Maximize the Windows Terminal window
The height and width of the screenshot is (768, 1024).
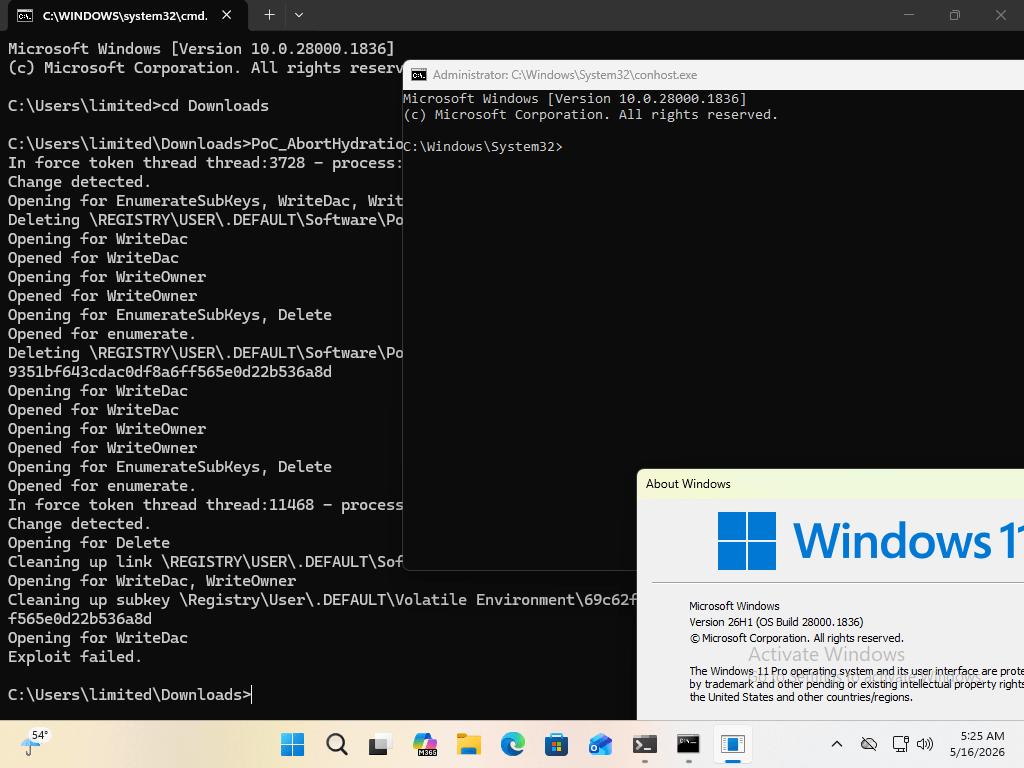point(955,15)
